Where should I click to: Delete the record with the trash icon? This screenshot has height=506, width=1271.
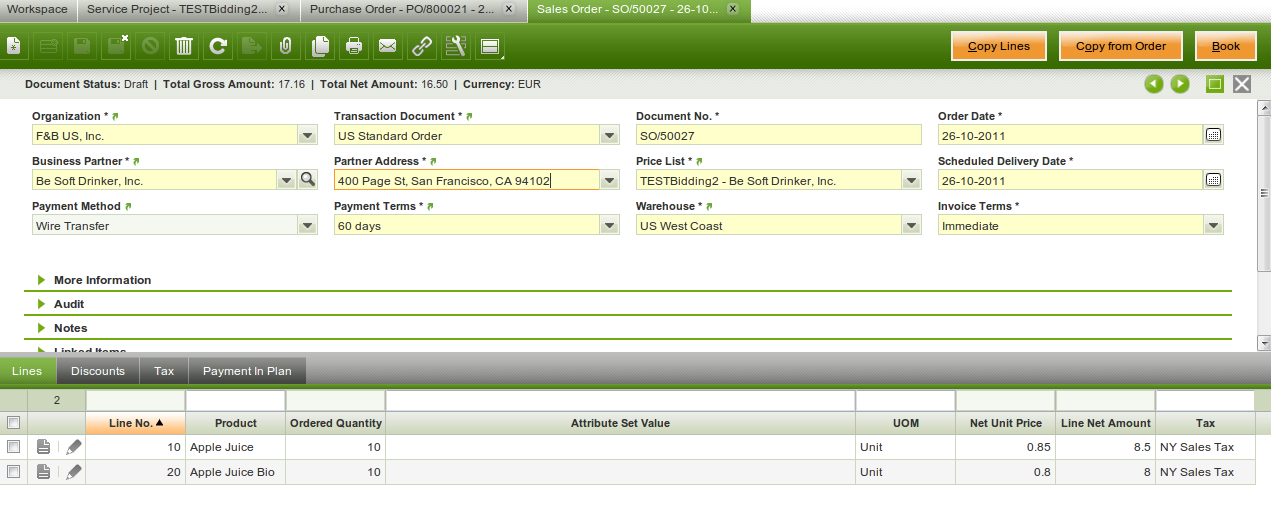(x=184, y=46)
